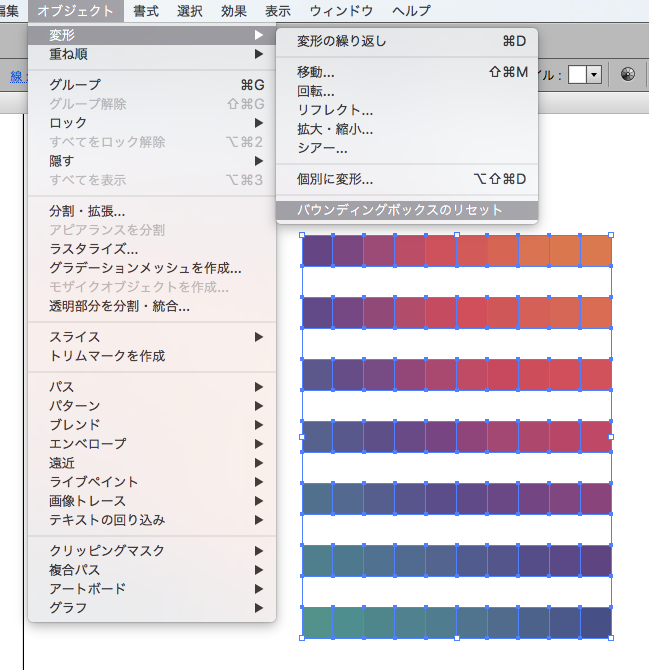
Task: Choose グループ from the menu
Action: point(152,85)
